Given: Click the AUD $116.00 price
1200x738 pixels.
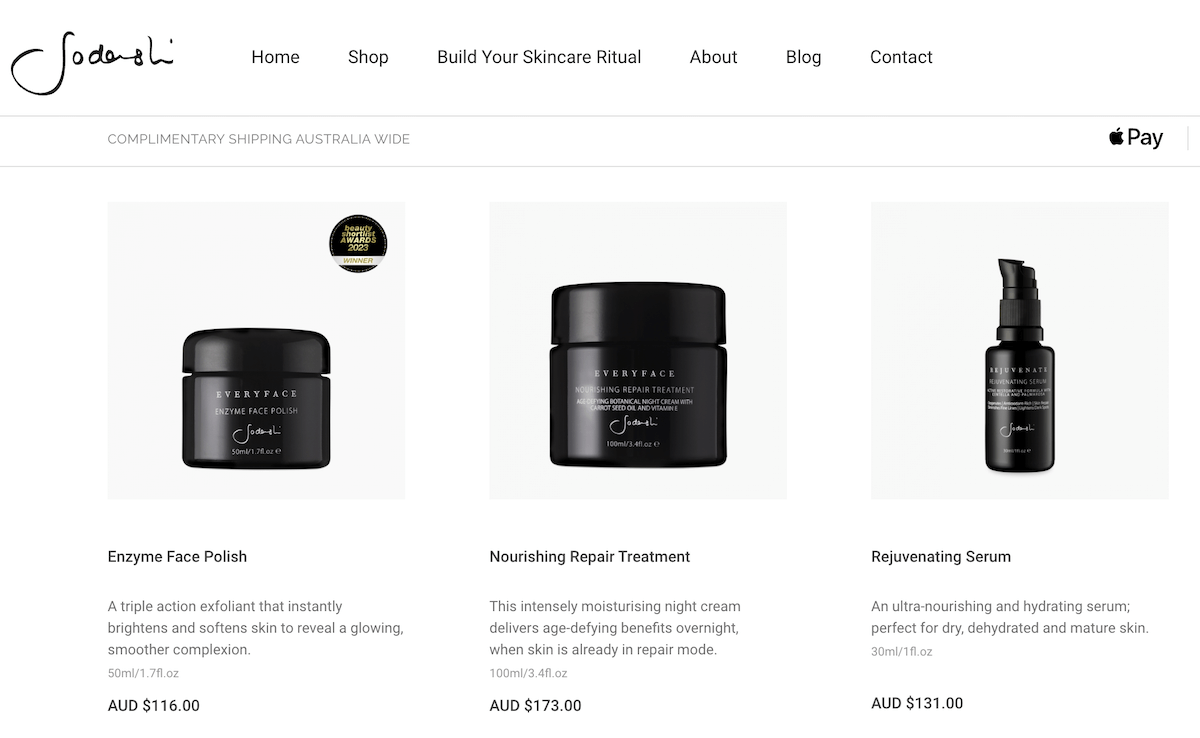Looking at the screenshot, I should [154, 706].
